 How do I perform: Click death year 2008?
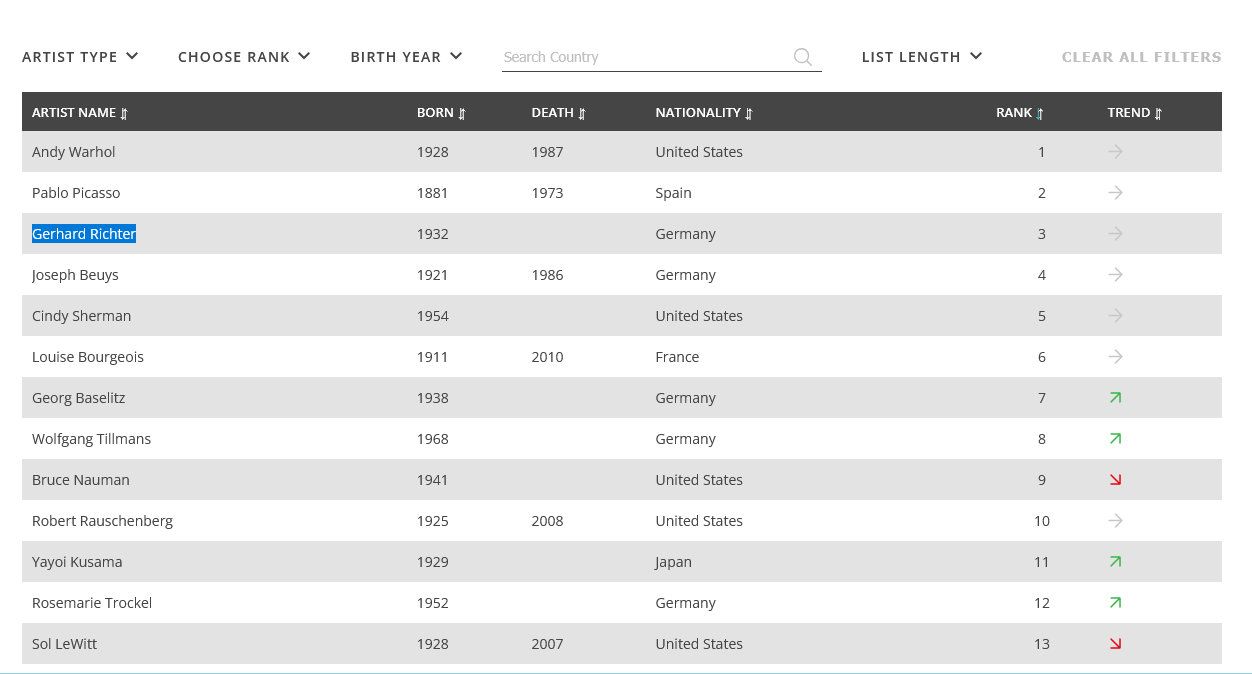pos(548,521)
